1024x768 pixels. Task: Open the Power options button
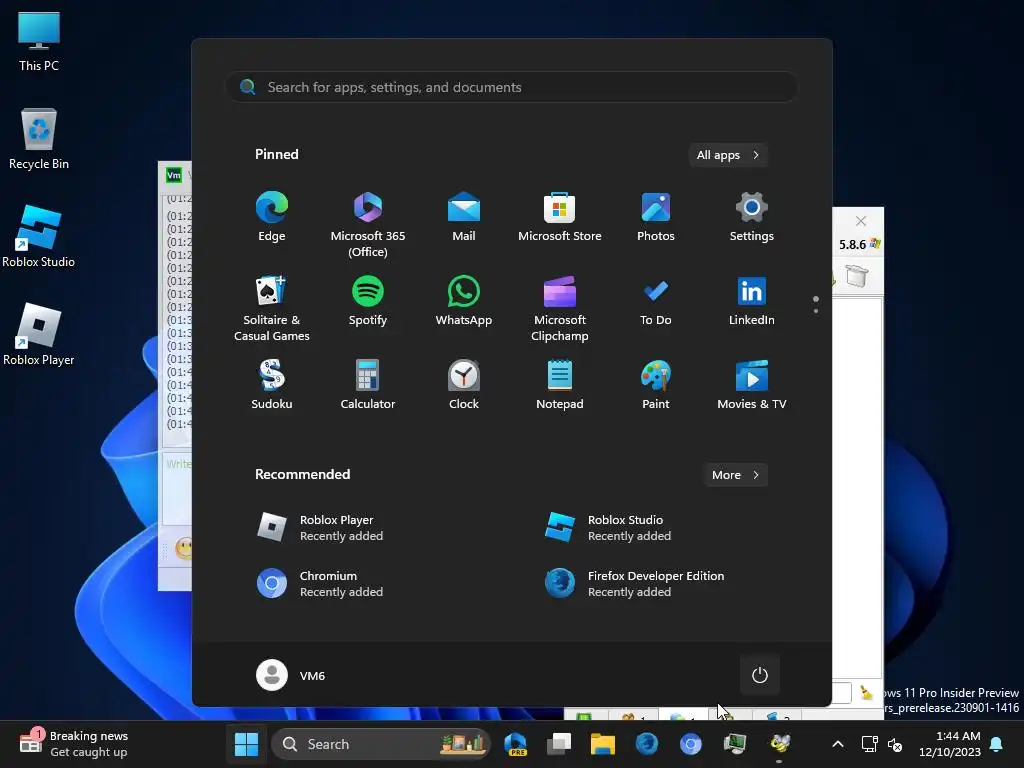(x=760, y=675)
